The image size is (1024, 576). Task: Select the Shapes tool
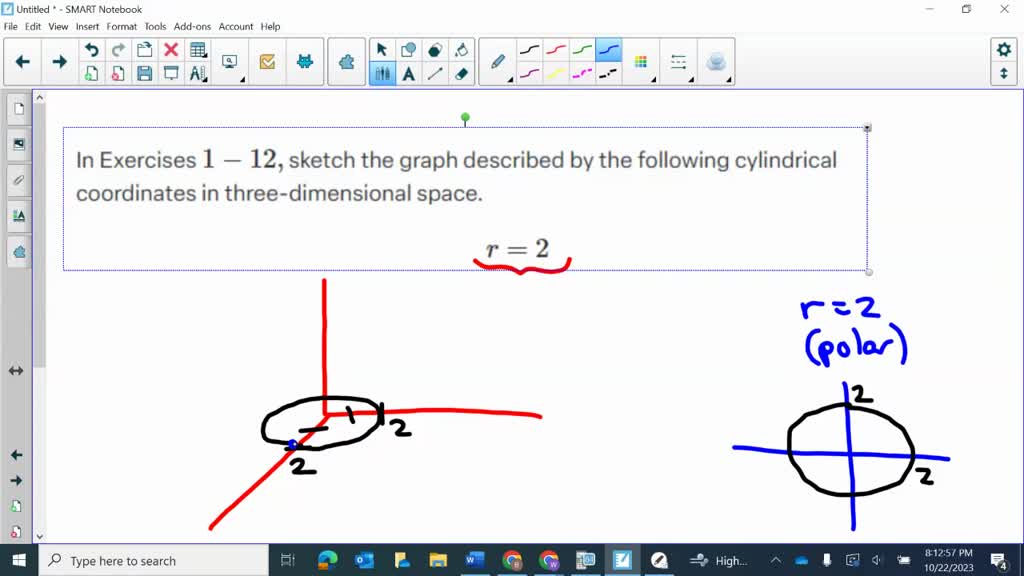coord(409,50)
